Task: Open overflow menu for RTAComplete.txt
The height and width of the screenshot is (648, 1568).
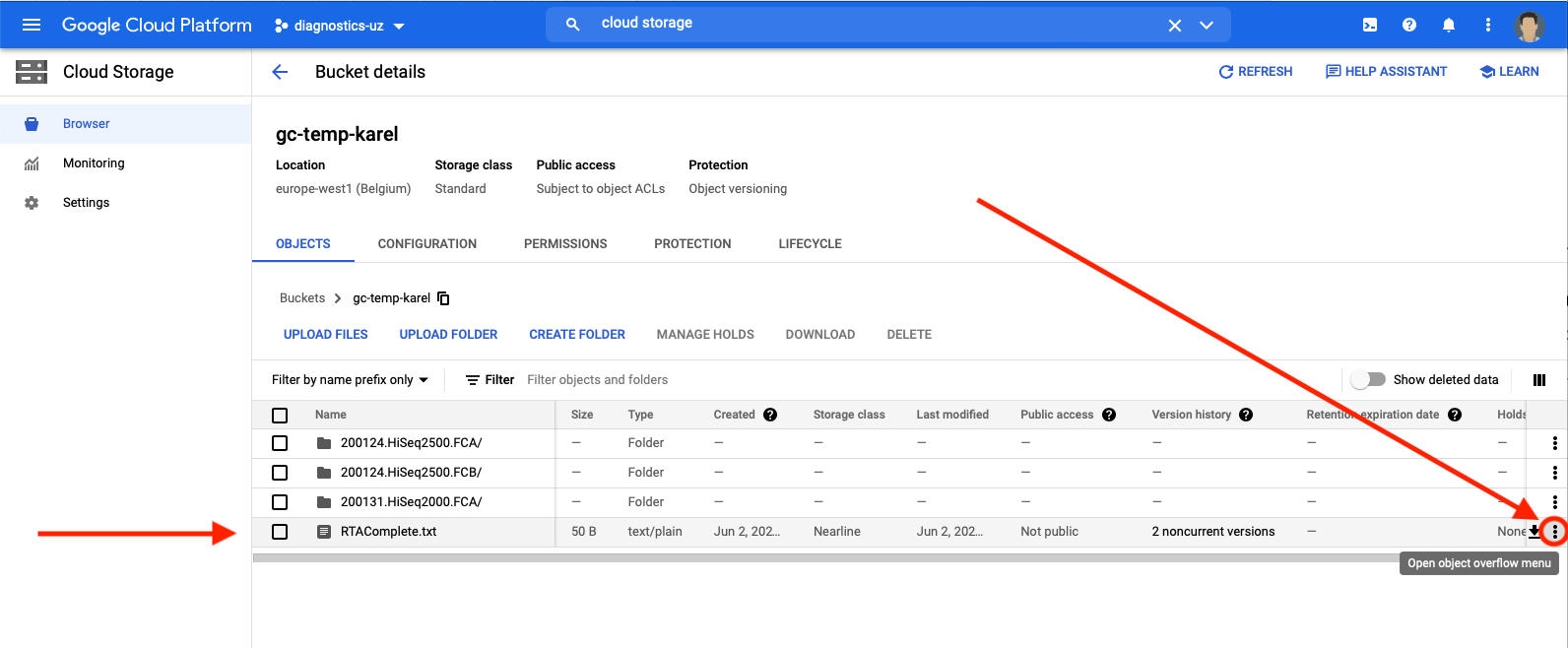Action: tap(1555, 532)
